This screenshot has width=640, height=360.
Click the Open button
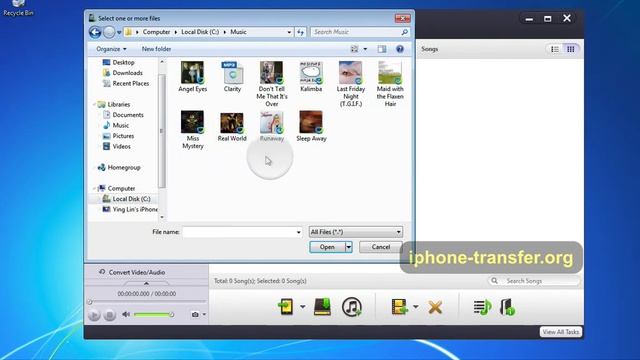pos(327,247)
